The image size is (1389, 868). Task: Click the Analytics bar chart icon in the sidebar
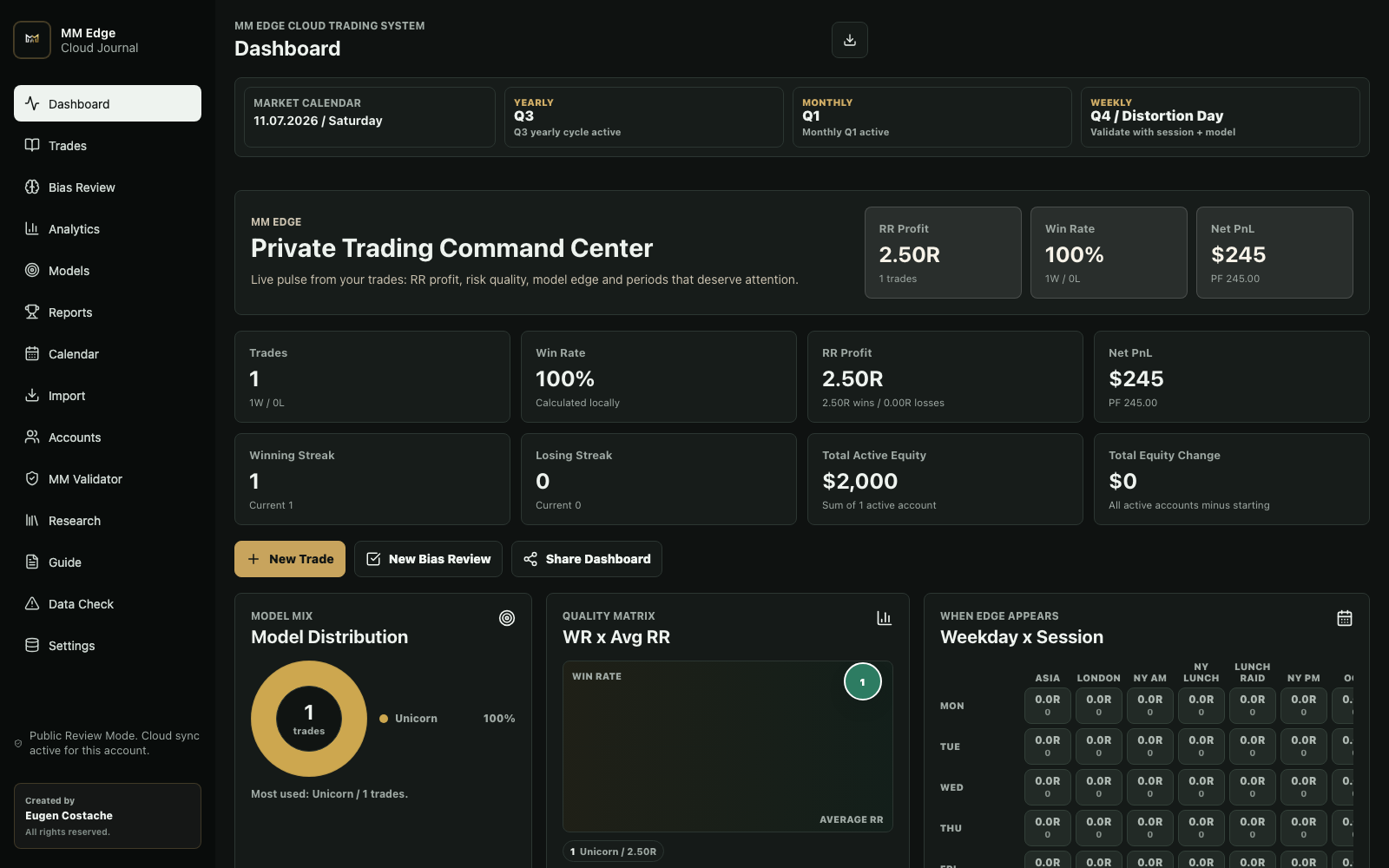32,228
